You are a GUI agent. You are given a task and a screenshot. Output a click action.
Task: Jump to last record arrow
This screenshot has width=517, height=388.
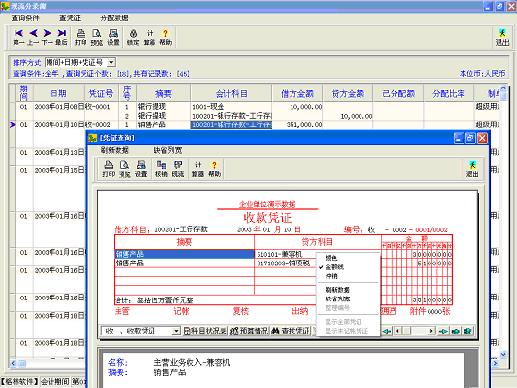61,37
